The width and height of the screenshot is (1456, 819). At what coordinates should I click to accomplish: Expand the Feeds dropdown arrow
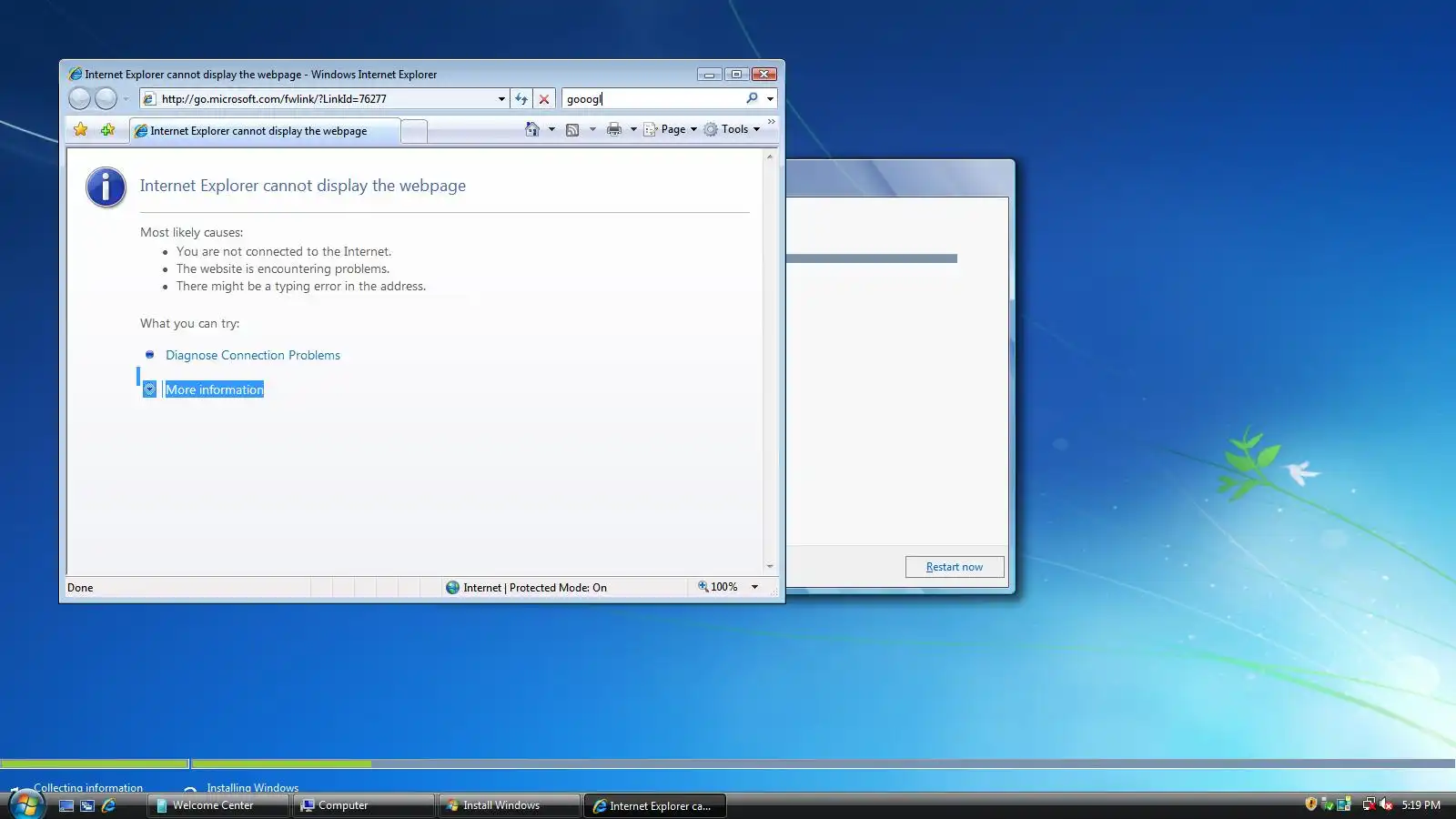[x=592, y=129]
